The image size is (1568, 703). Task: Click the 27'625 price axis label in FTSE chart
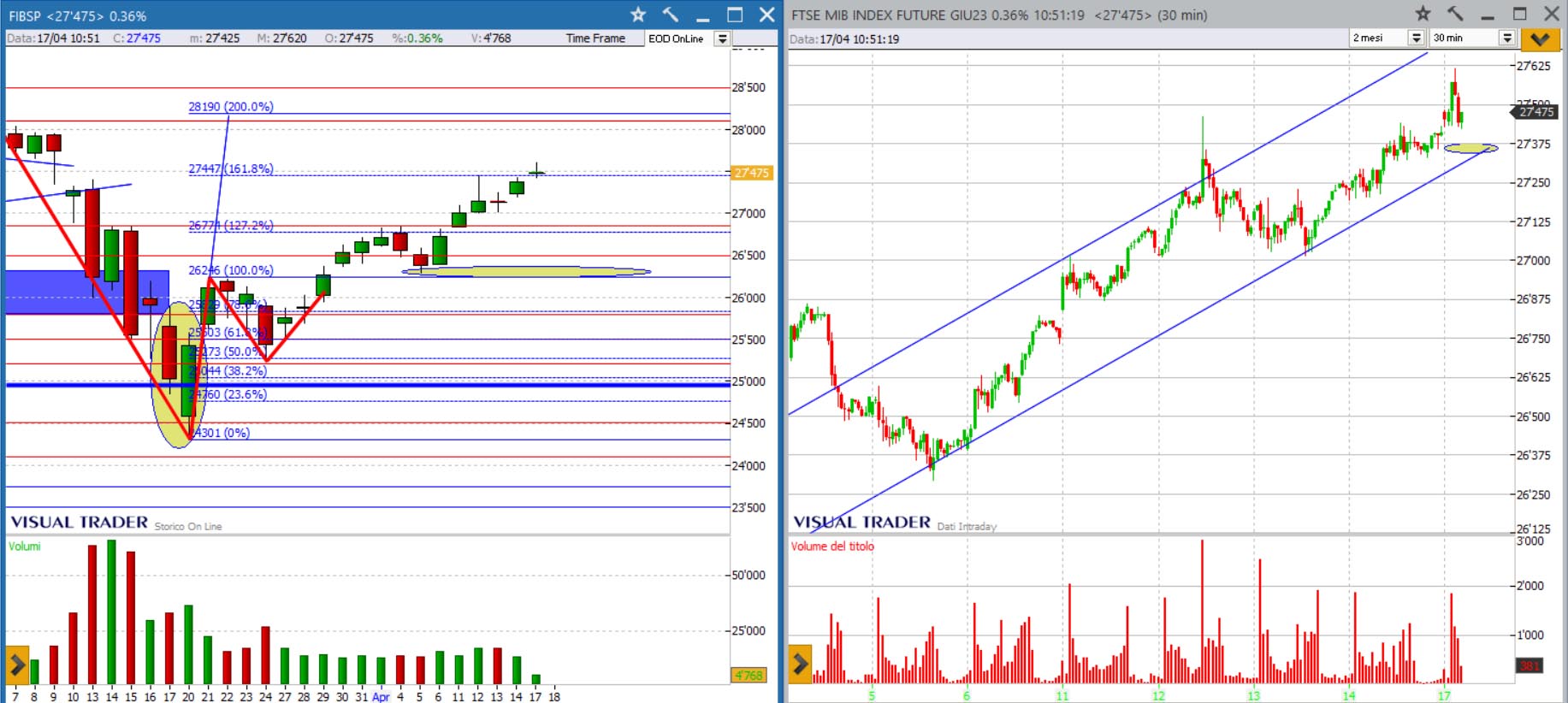pyautogui.click(x=1533, y=66)
